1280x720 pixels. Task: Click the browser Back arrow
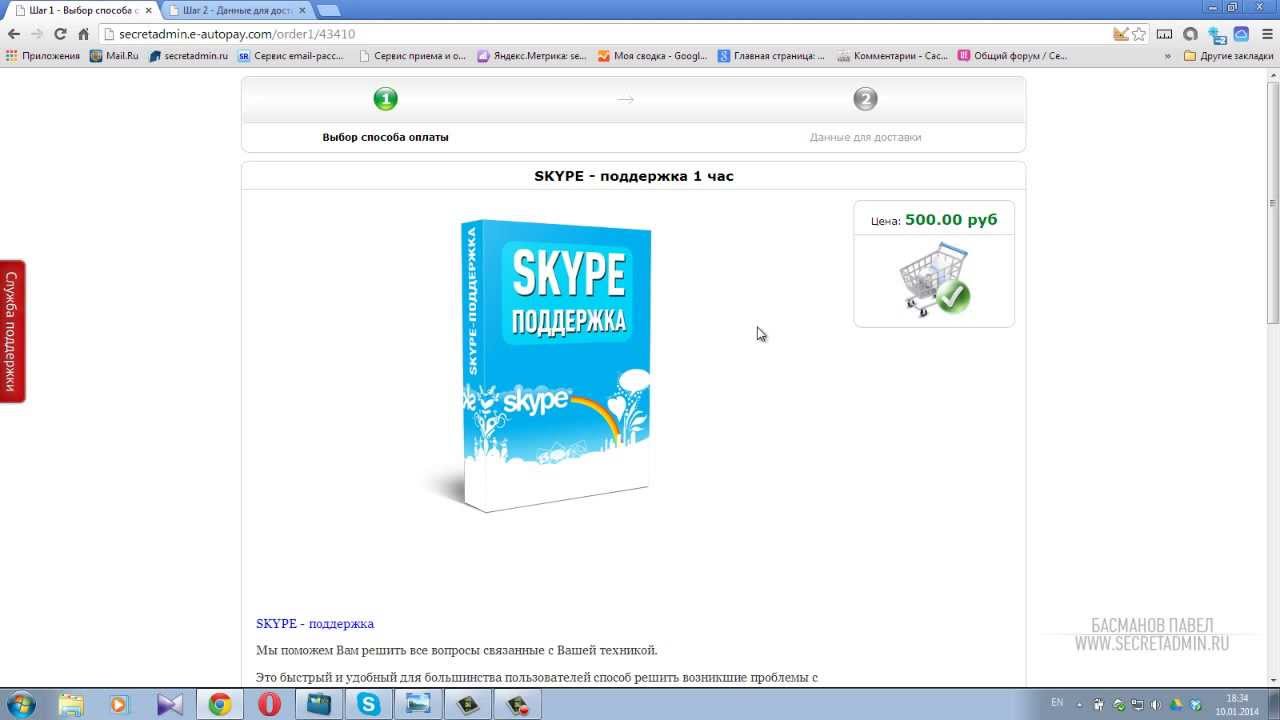point(14,34)
